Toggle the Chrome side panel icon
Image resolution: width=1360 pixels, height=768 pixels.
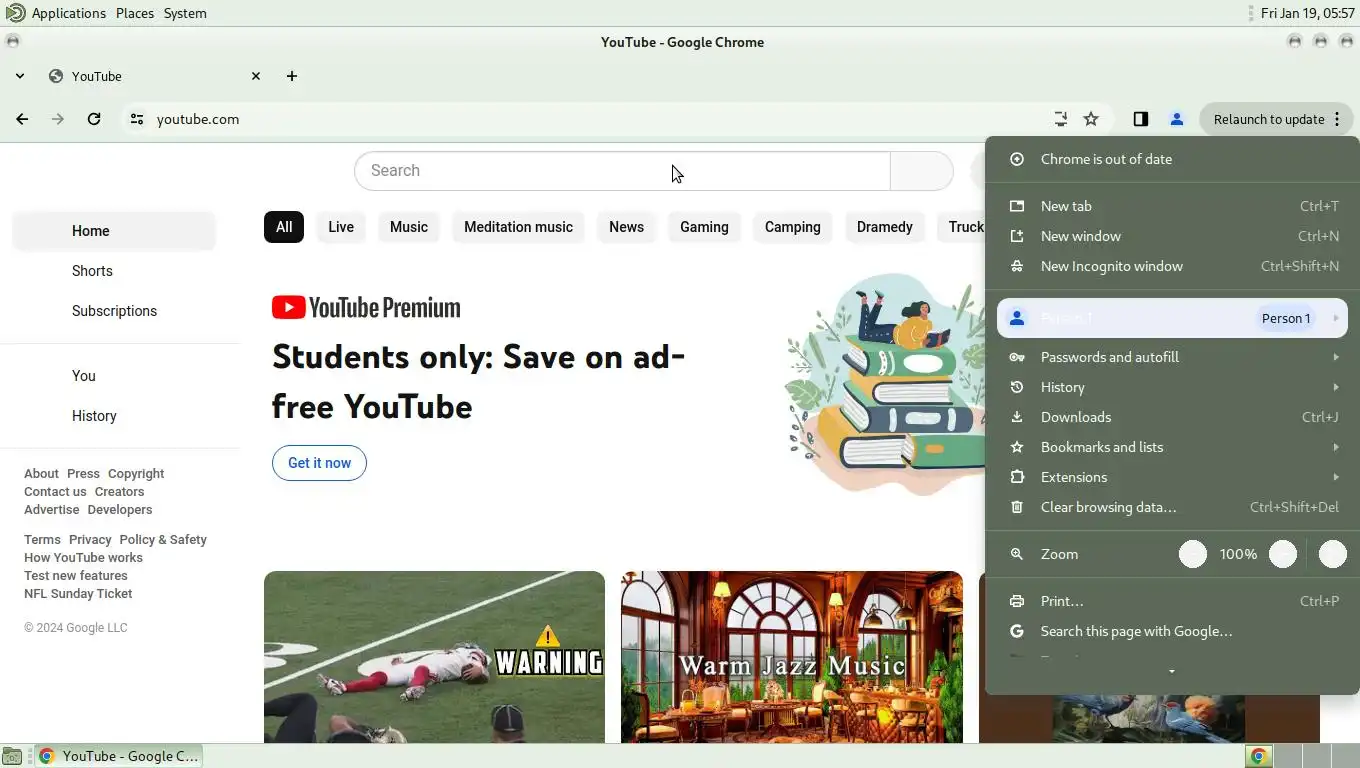(1141, 119)
